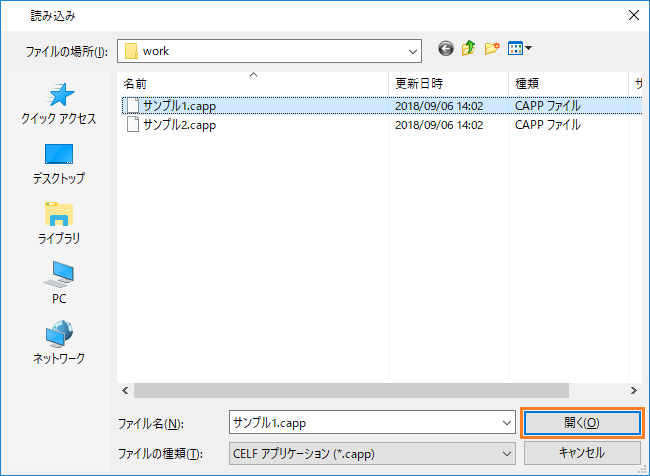
Task: Expand the file name dropdown arrow
Action: [x=506, y=423]
